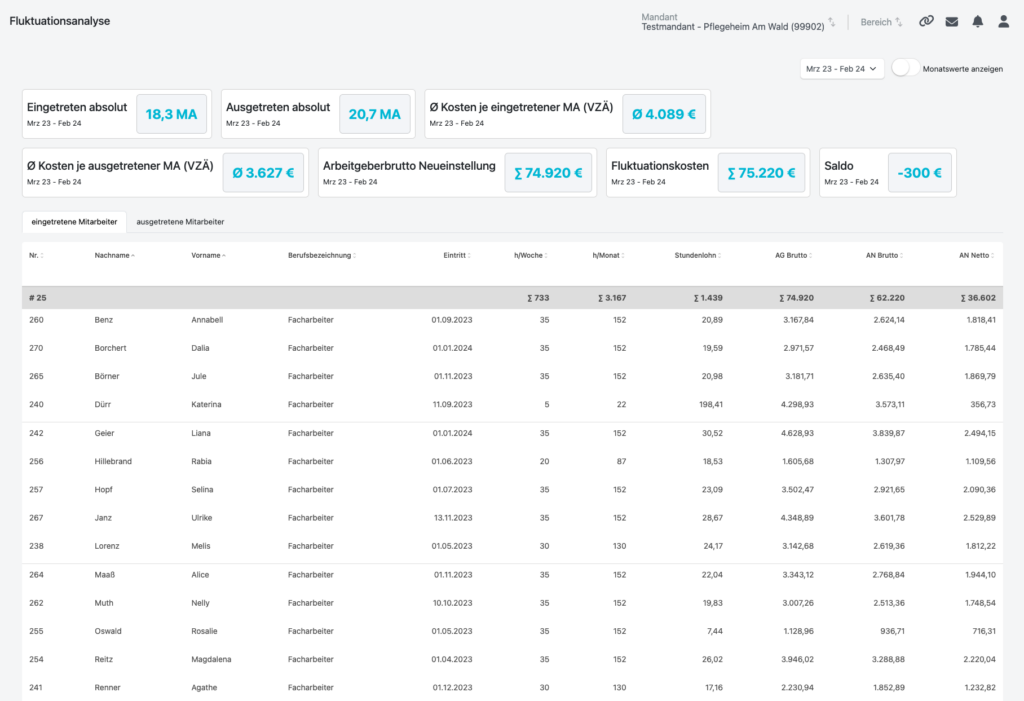Select the Reitz surname cell

pos(104,659)
